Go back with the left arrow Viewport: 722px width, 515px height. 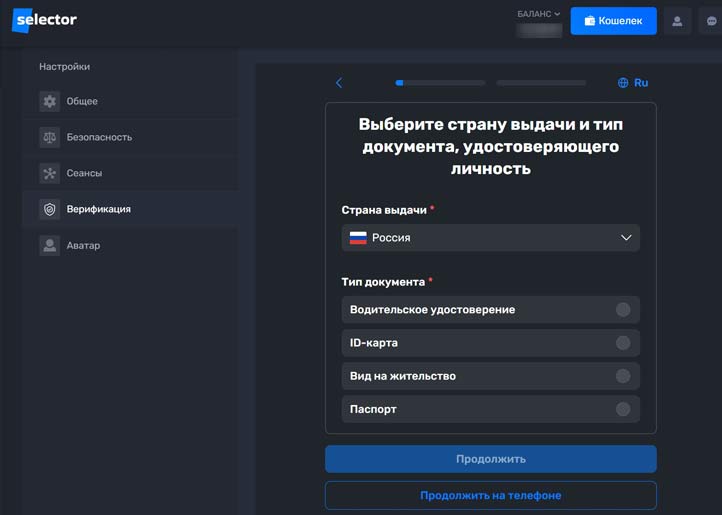tap(339, 83)
